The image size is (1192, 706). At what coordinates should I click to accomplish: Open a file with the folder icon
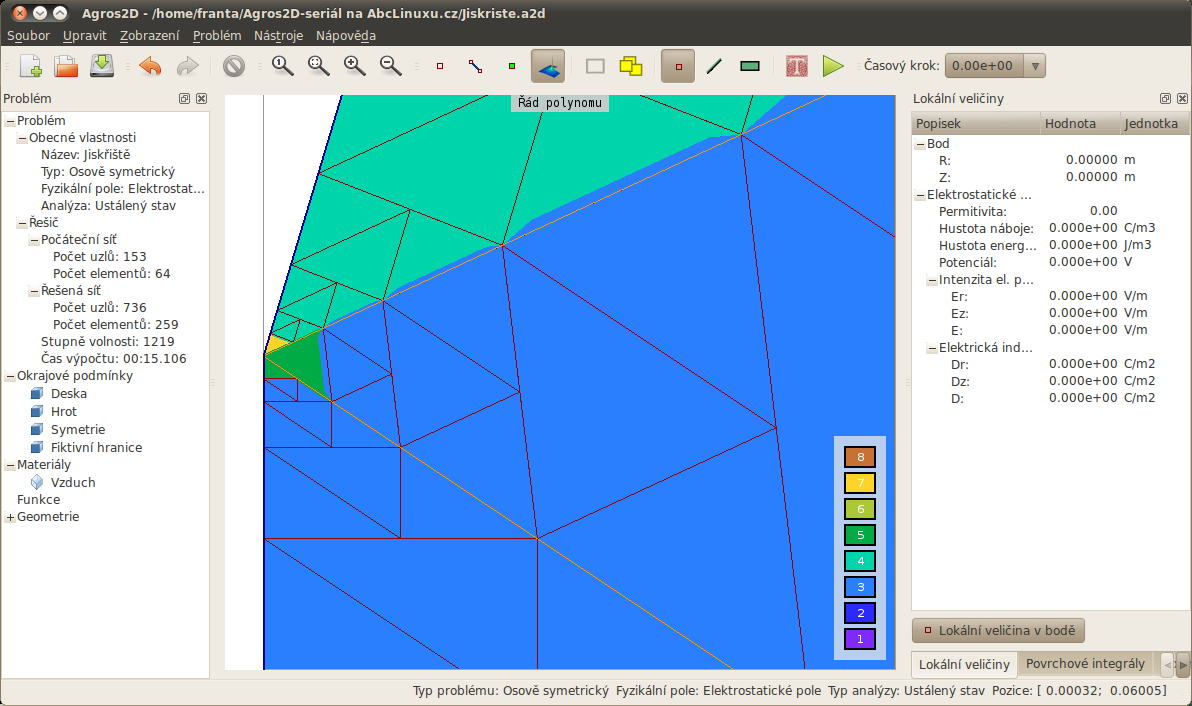tap(66, 66)
